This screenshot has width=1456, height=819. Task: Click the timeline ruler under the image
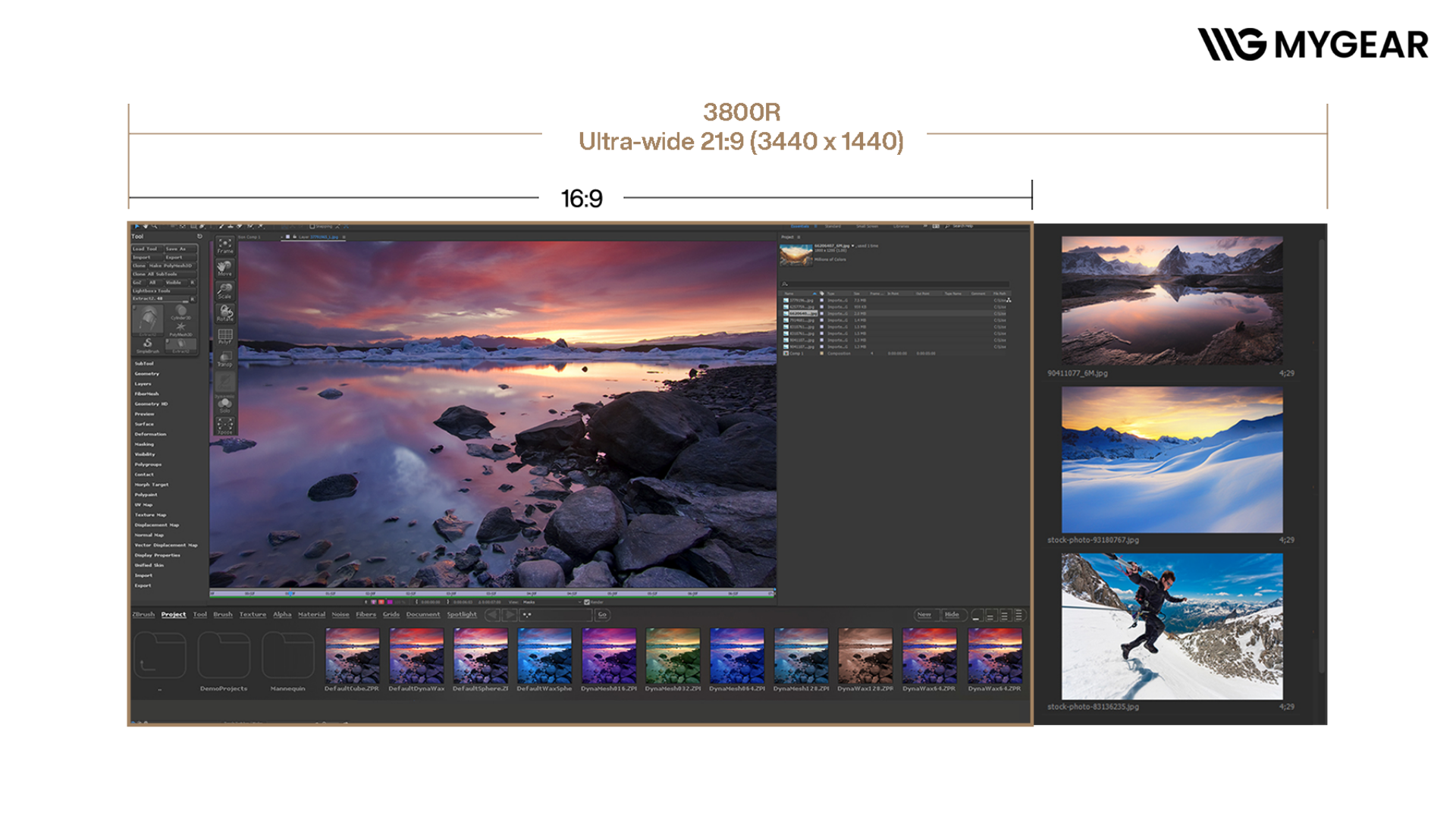(493, 594)
